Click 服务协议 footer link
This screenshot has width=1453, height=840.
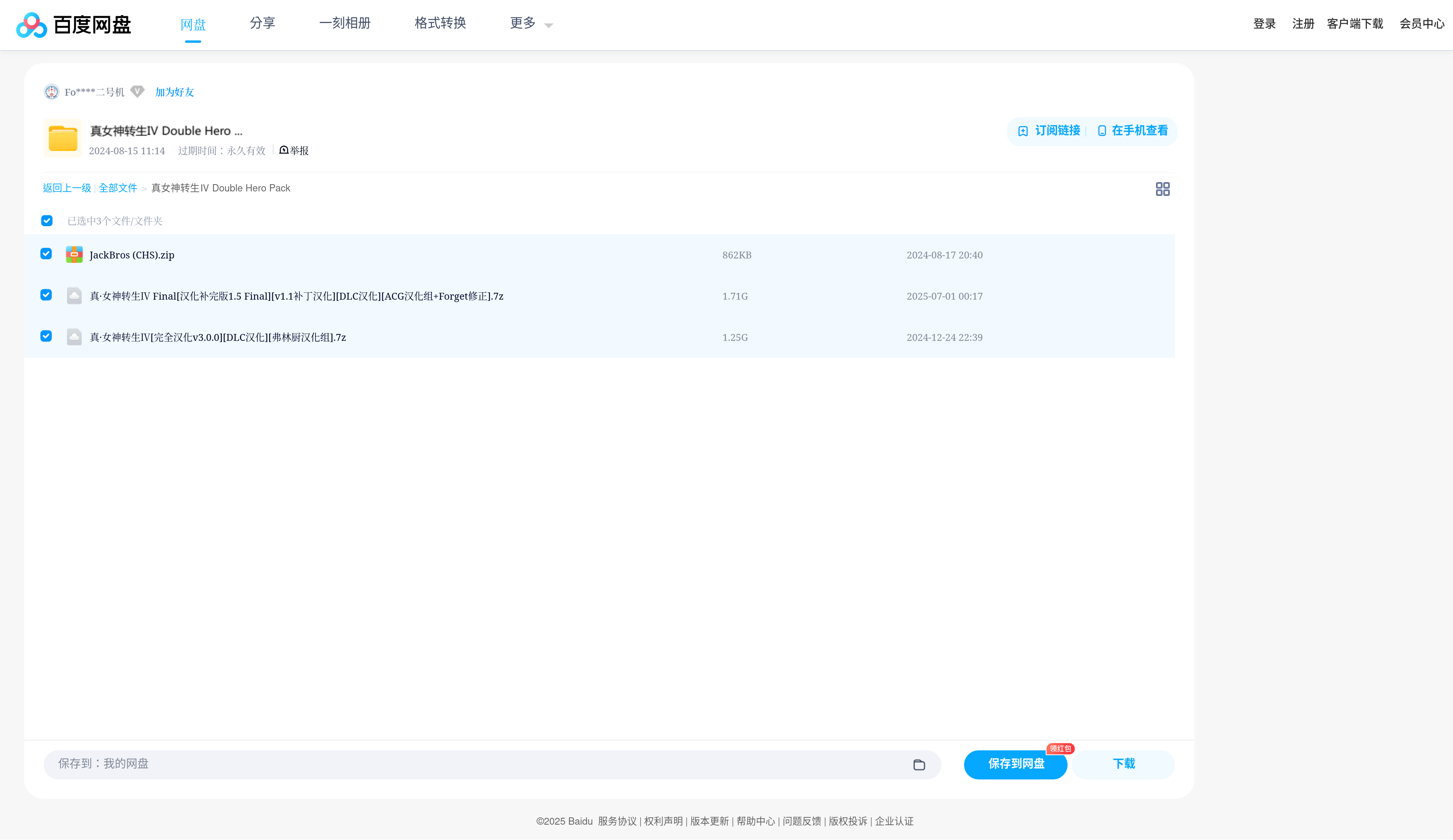(617, 821)
